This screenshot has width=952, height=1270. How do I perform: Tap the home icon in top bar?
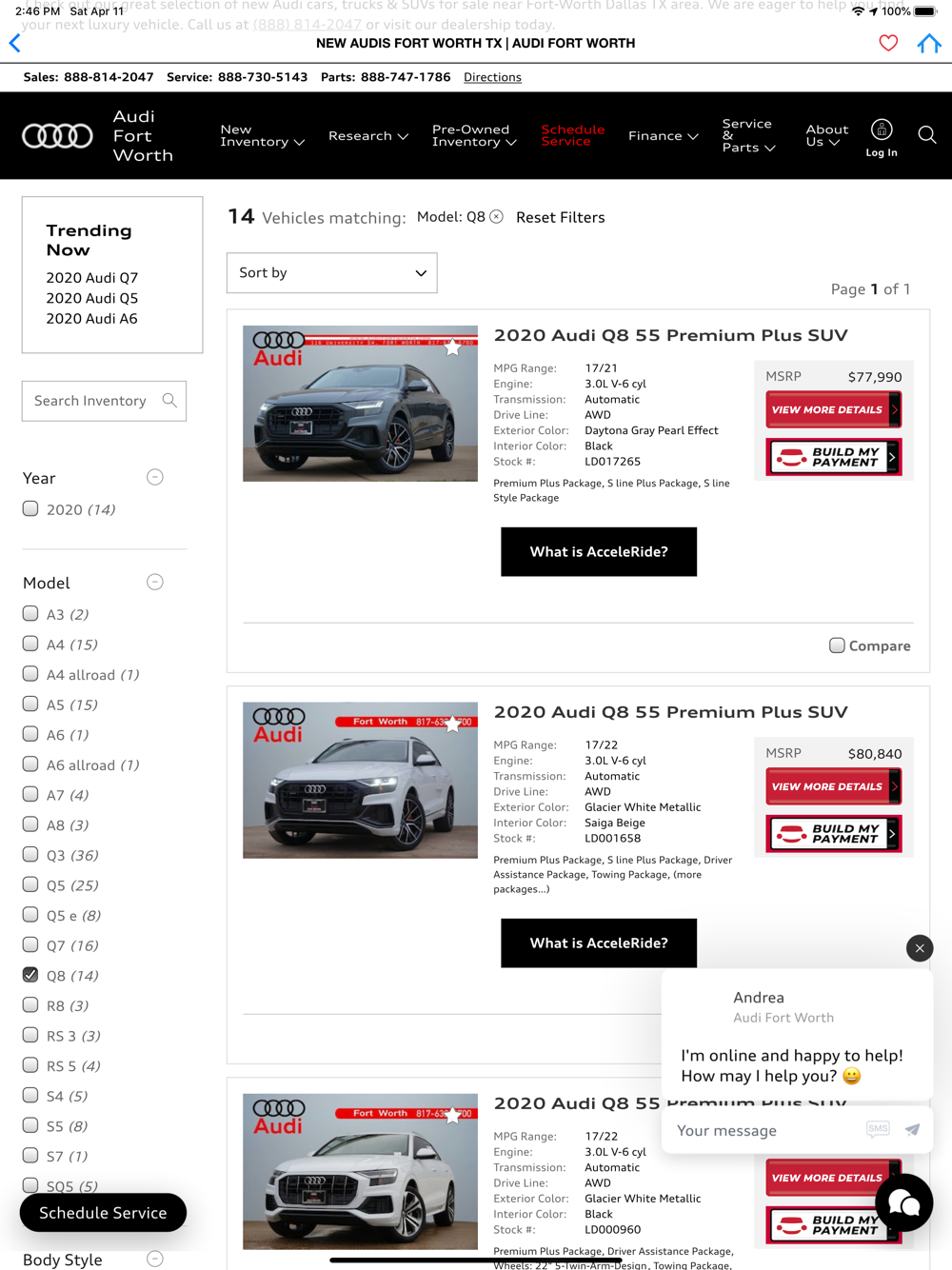[x=929, y=43]
